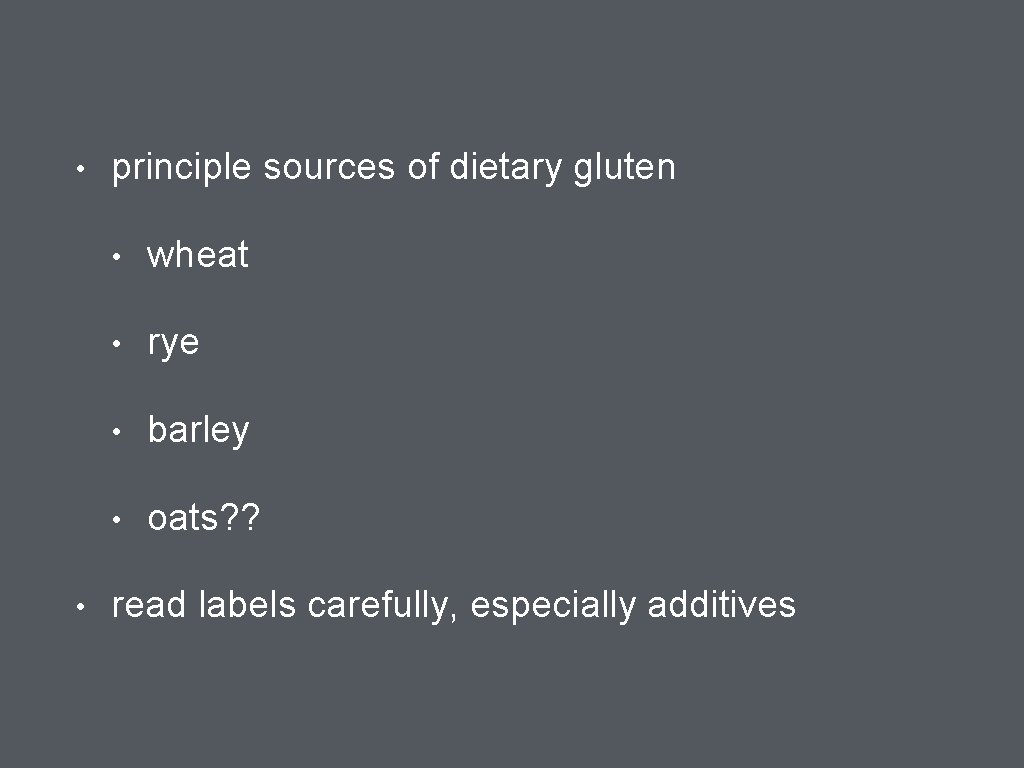The image size is (1024, 768).
Task: Click the bullet dot beside 'oats??'
Action: 117,521
